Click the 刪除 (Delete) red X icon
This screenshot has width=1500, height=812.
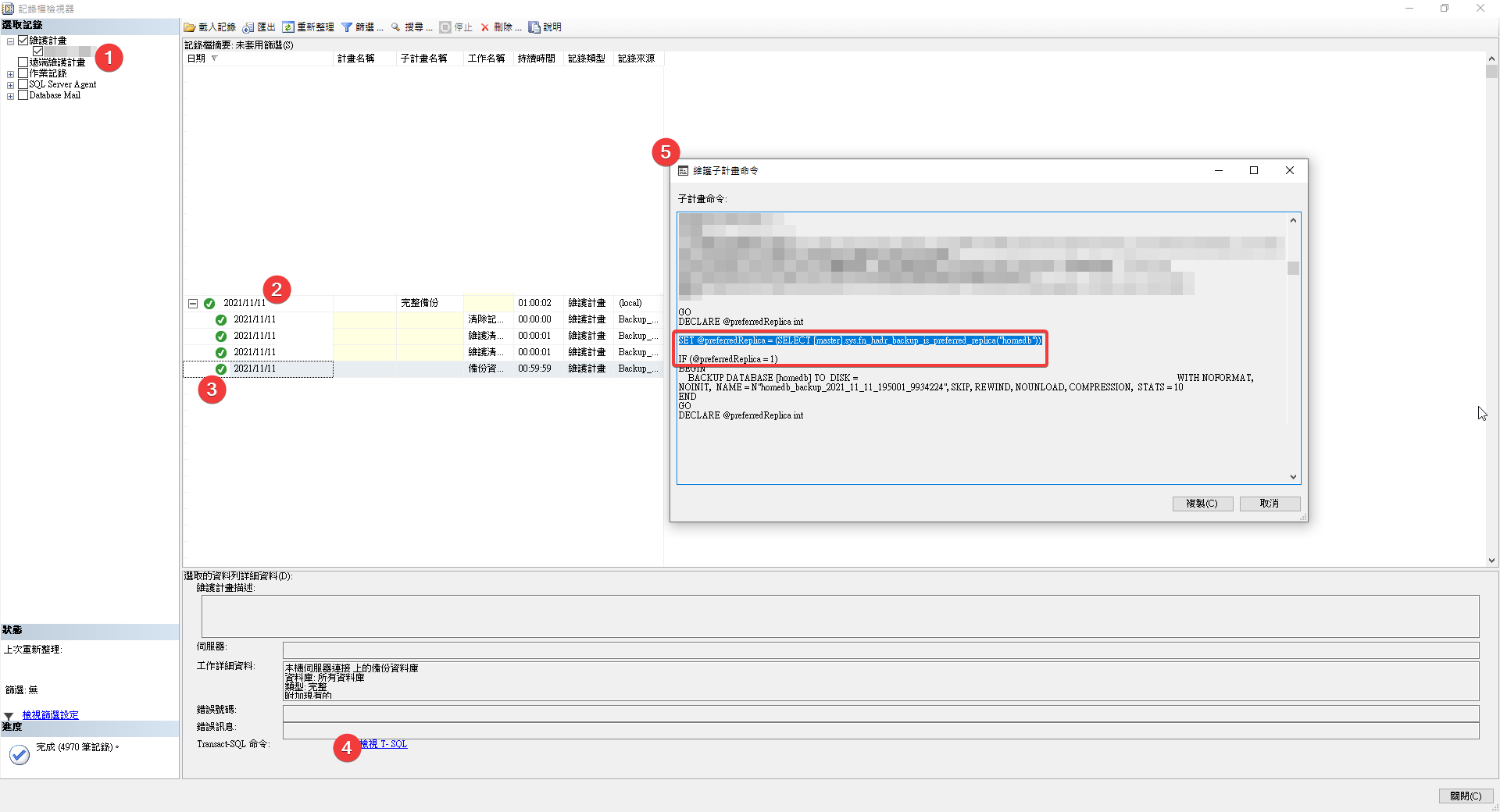point(485,27)
